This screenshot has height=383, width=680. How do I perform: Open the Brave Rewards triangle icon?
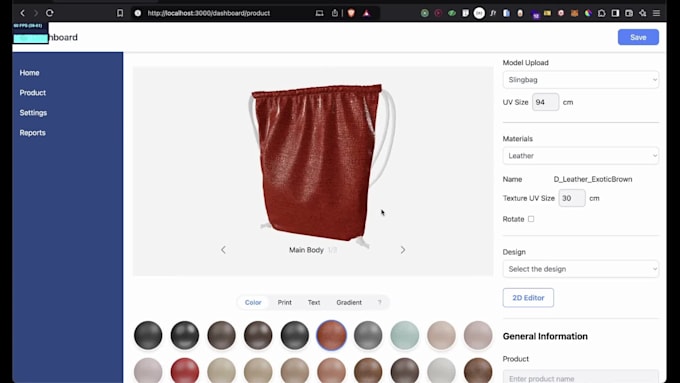click(x=366, y=13)
